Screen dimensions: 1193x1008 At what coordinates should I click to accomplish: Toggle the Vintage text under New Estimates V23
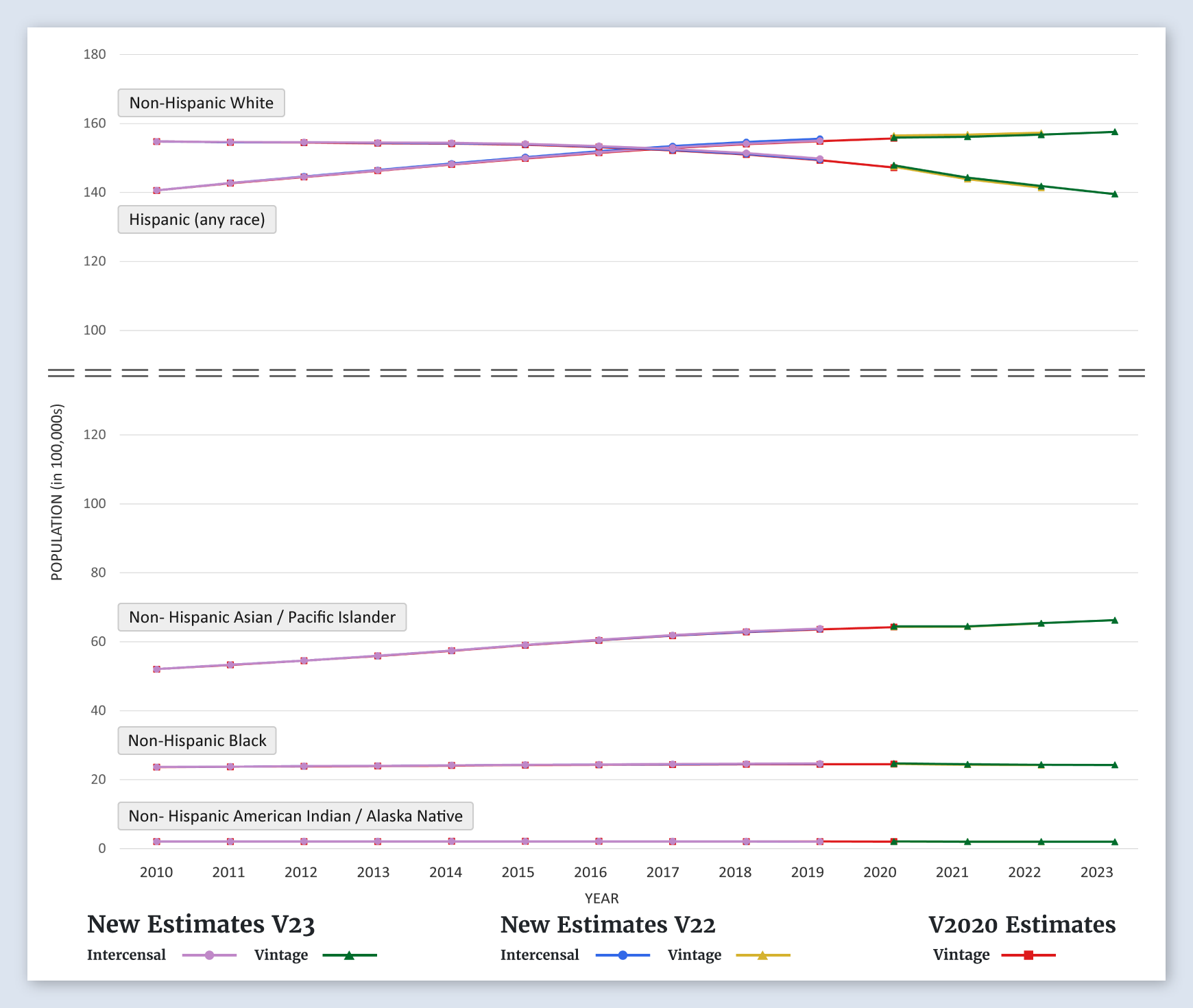pos(281,955)
